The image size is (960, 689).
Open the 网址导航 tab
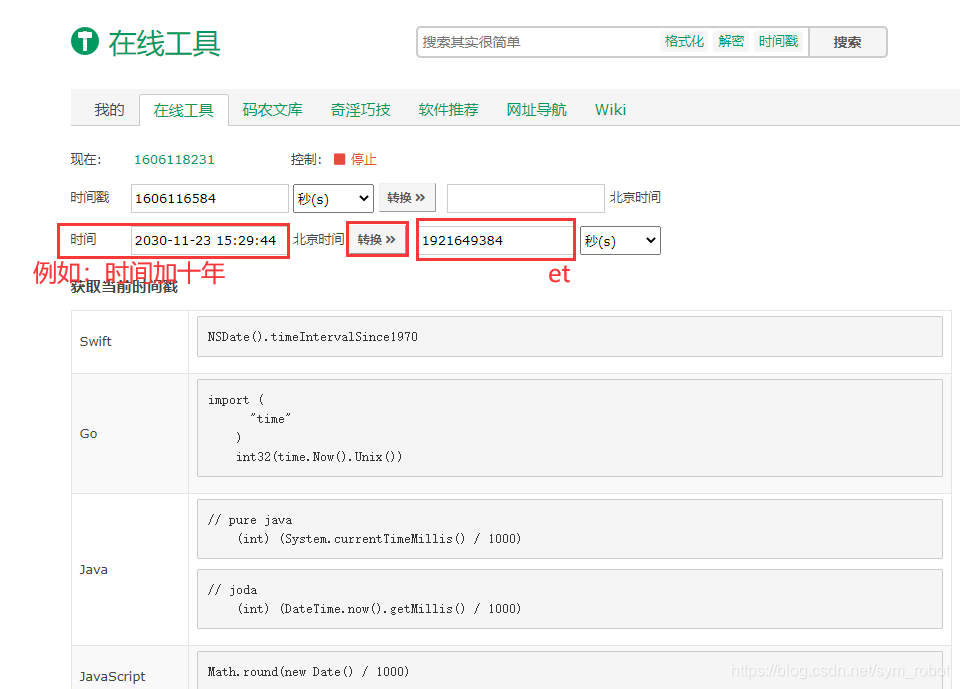tap(536, 110)
